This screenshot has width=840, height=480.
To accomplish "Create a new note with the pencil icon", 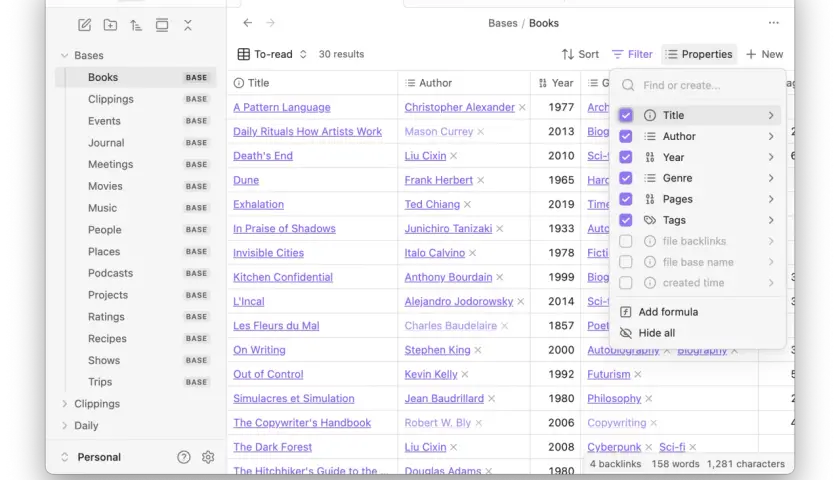I will click(84, 25).
